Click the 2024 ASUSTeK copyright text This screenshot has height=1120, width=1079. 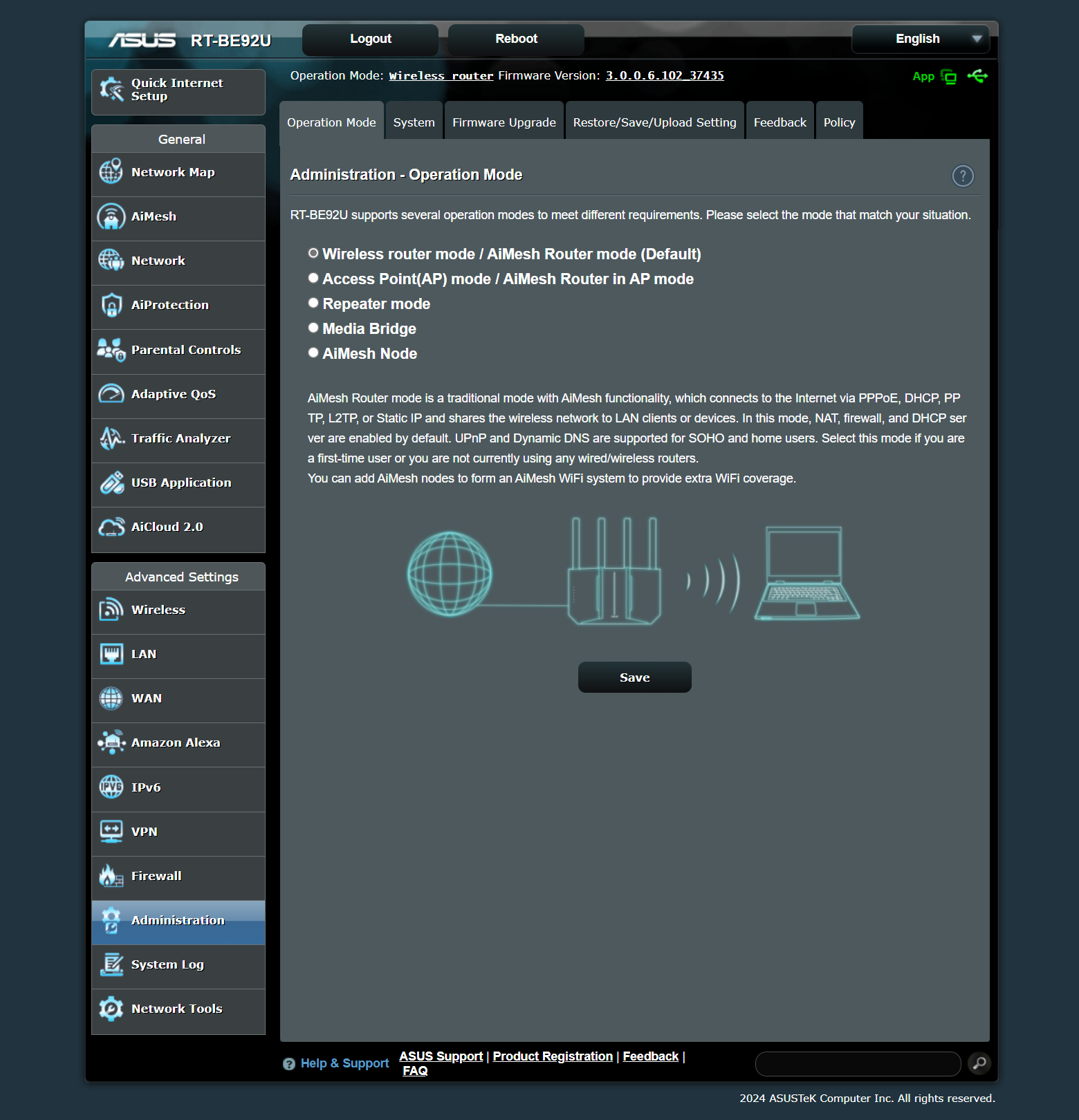(867, 1099)
